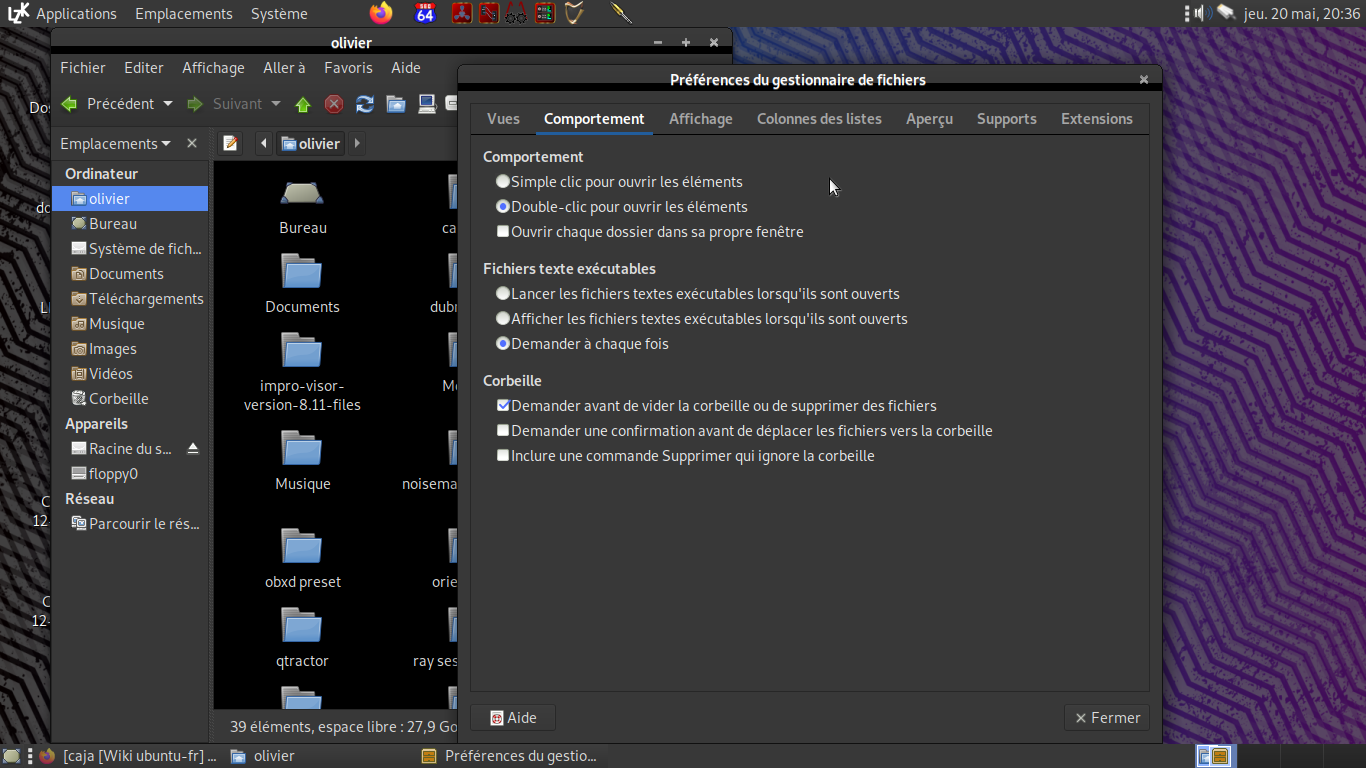Image resolution: width=1366 pixels, height=768 pixels.
Task: Open the Editer menu
Action: pyautogui.click(x=144, y=68)
